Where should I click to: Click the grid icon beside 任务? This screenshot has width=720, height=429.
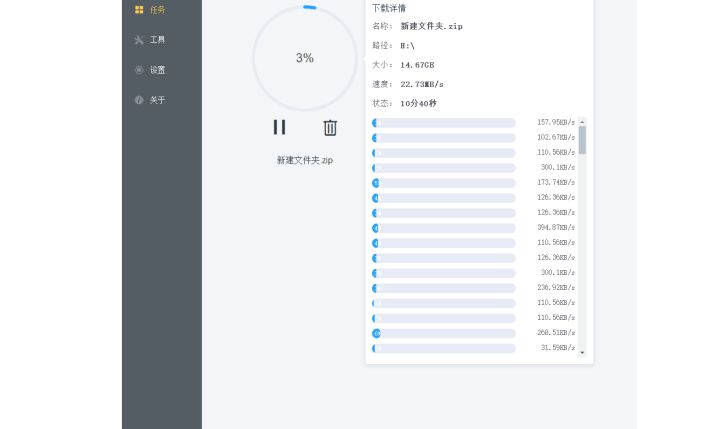139,10
